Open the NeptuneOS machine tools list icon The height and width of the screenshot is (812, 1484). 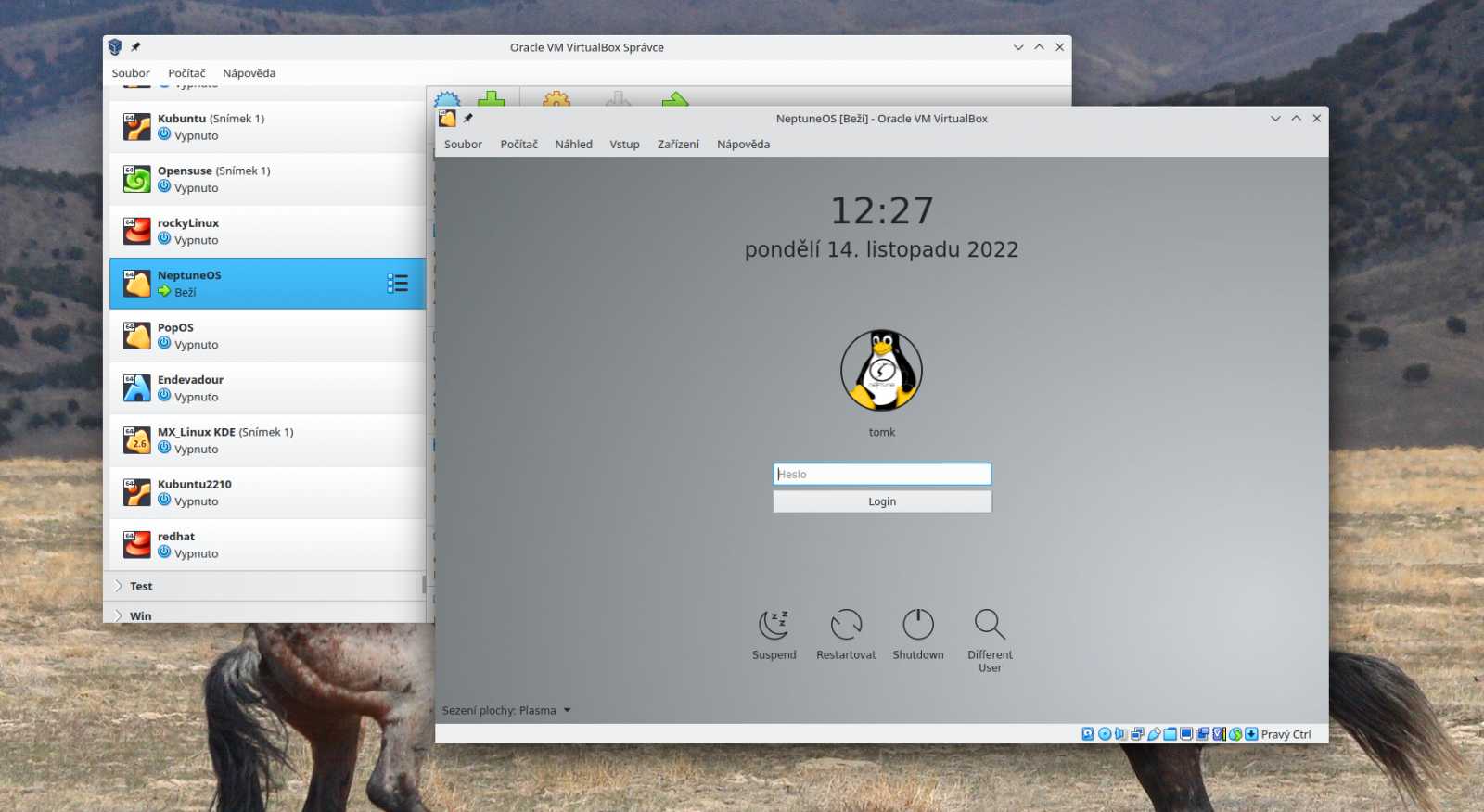(x=398, y=284)
